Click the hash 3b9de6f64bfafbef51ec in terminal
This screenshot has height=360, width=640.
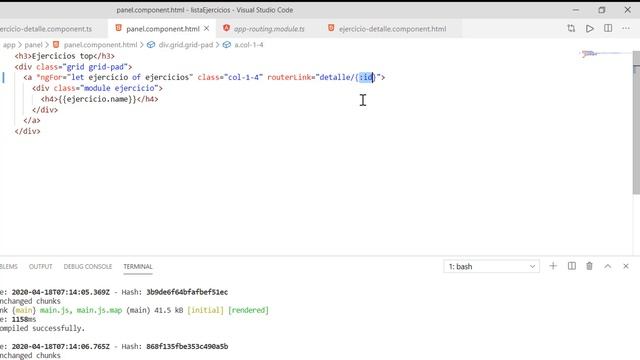[187, 292]
